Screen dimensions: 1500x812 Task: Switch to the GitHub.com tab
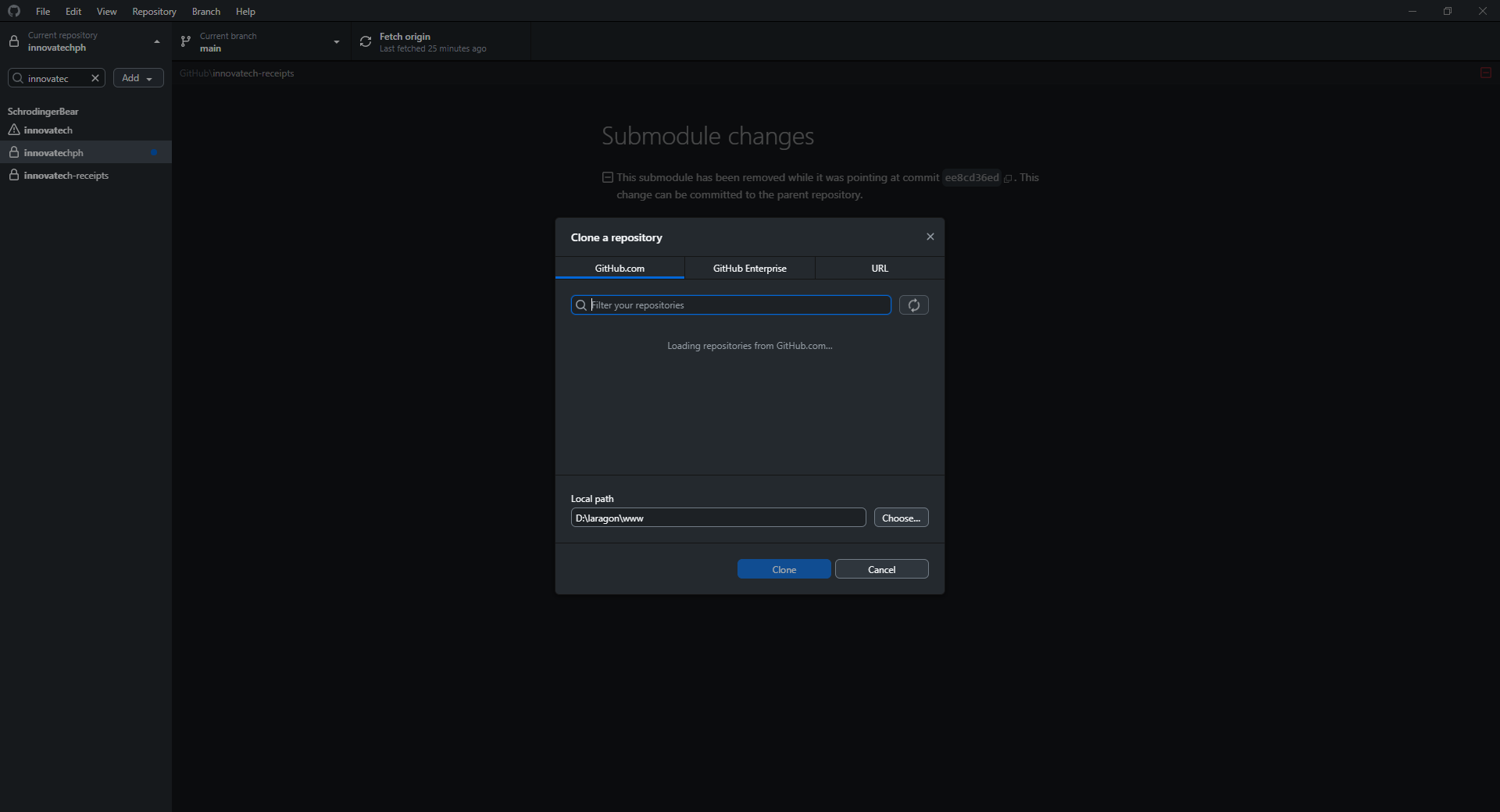620,268
